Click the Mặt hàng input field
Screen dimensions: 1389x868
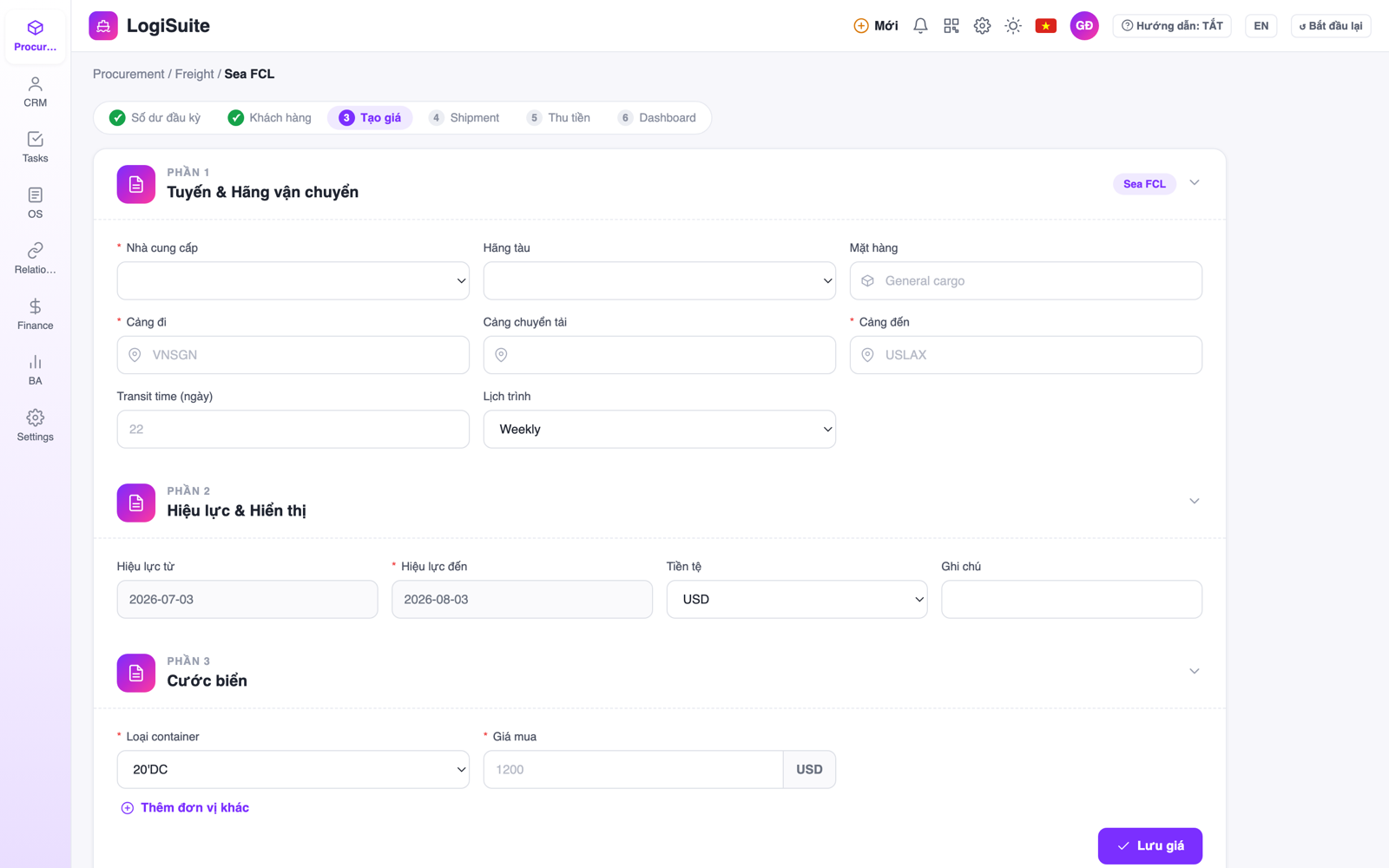coord(1026,281)
